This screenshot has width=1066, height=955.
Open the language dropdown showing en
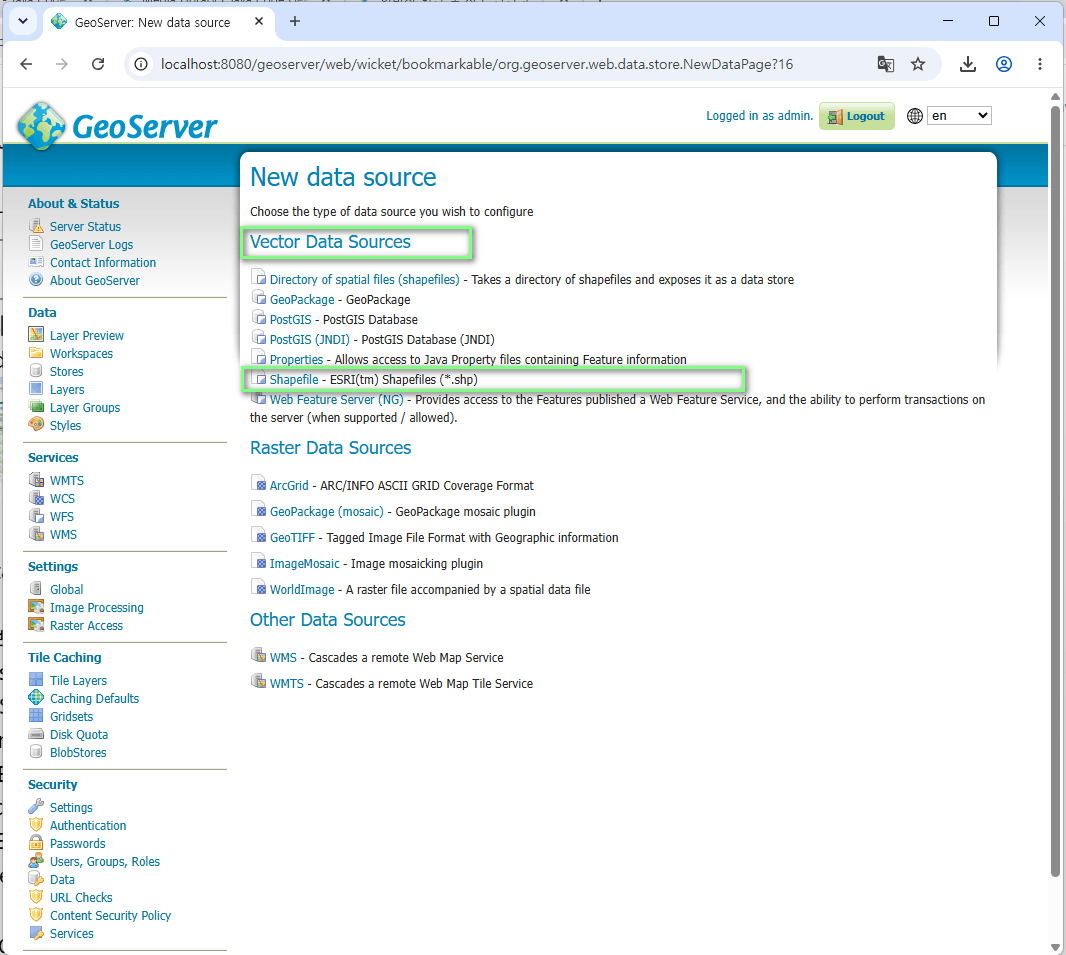(959, 116)
